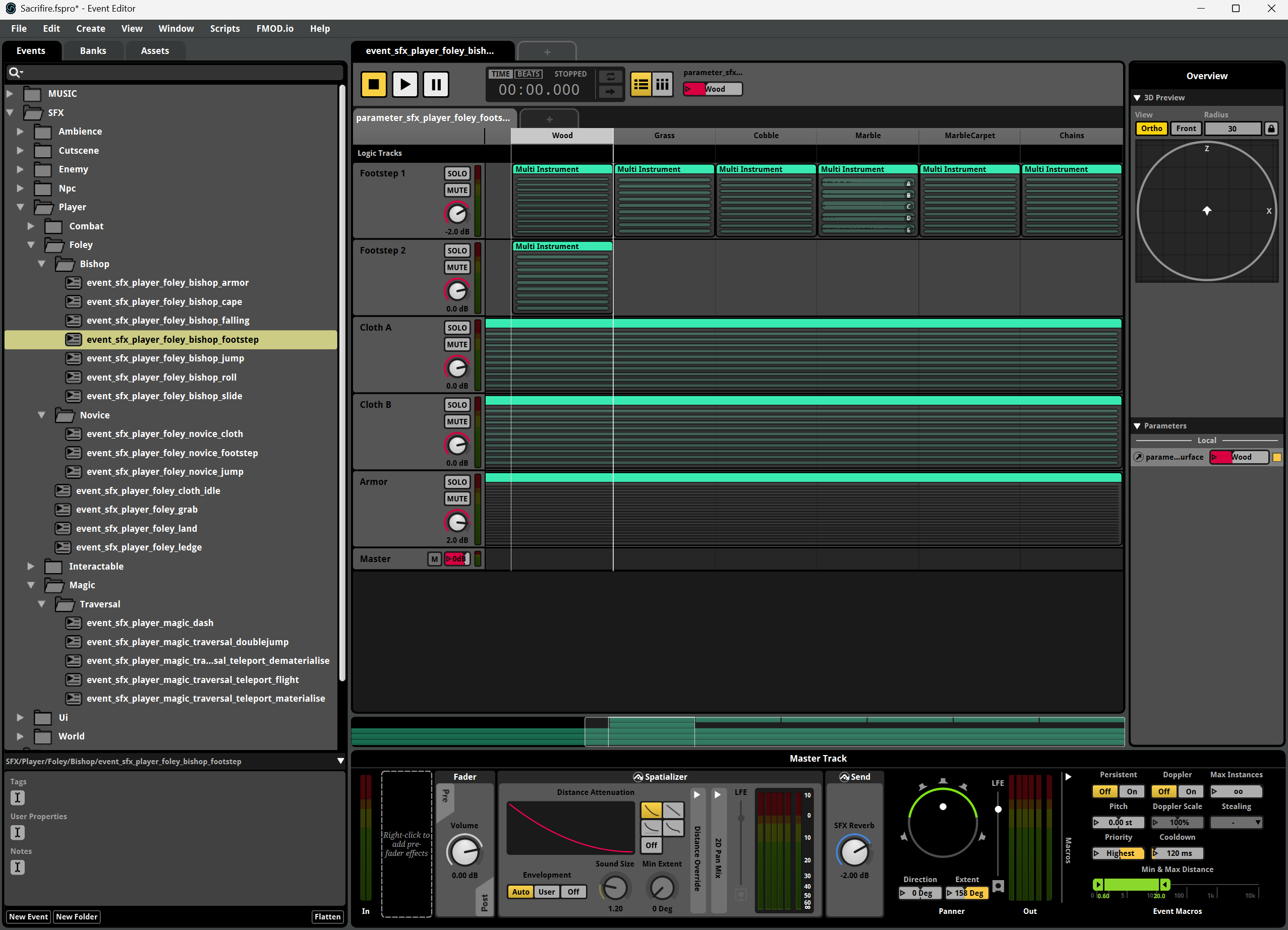The image size is (1288, 930).
Task: Click the Footstep 2 volume knob
Action: 456,291
